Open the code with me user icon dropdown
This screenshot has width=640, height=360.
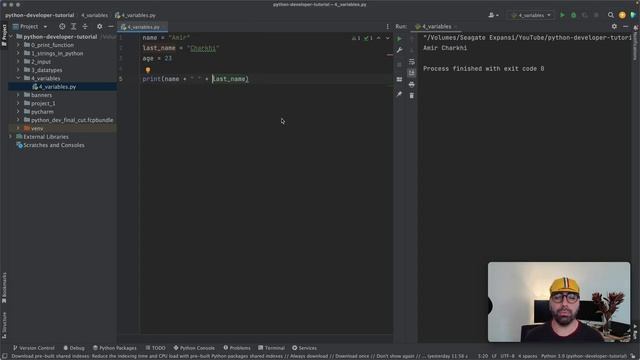pos(493,15)
